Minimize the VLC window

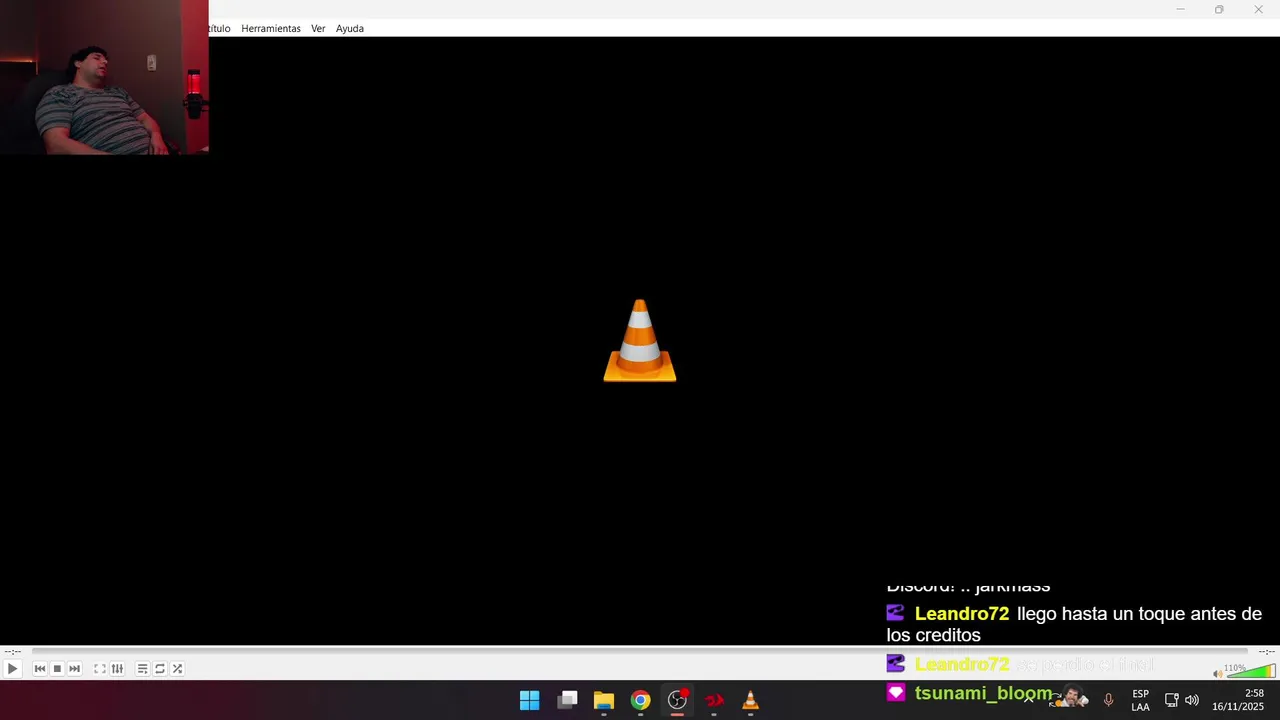point(1180,9)
